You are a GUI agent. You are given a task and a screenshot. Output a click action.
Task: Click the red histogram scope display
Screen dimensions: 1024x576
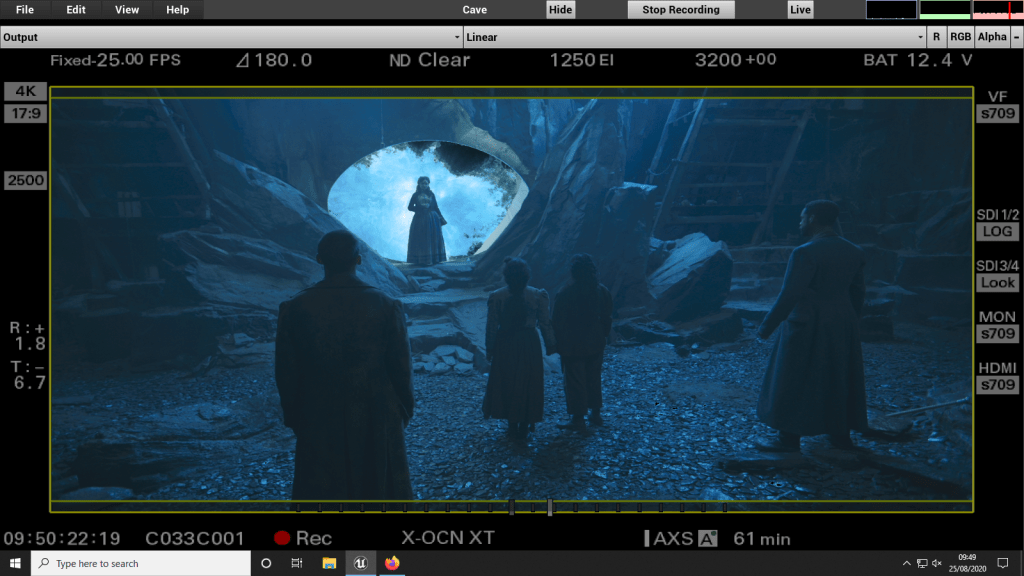coord(997,10)
